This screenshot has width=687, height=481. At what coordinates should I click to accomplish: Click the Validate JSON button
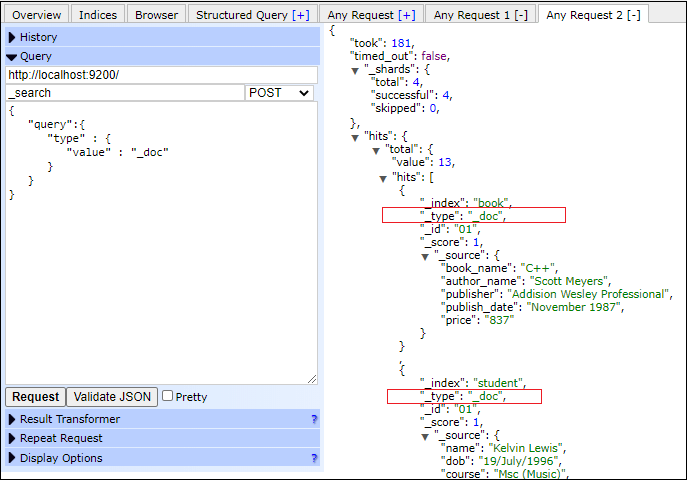pyautogui.click(x=112, y=397)
